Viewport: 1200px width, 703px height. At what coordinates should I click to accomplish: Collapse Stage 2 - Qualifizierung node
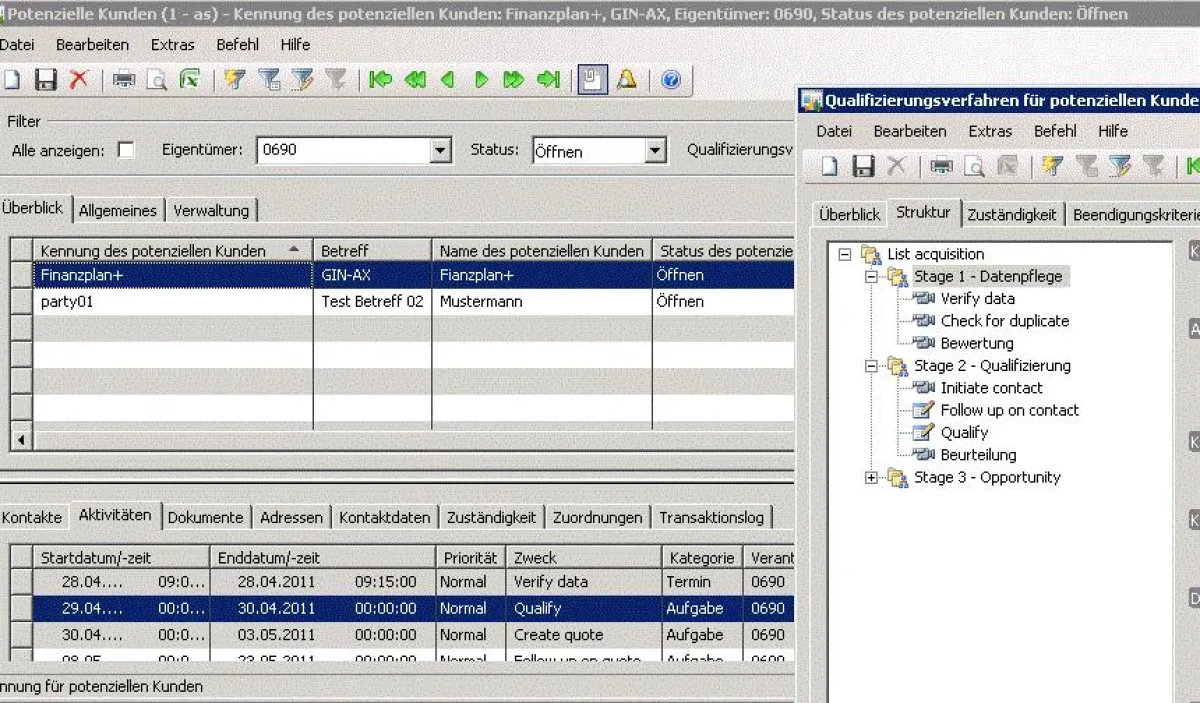(871, 366)
